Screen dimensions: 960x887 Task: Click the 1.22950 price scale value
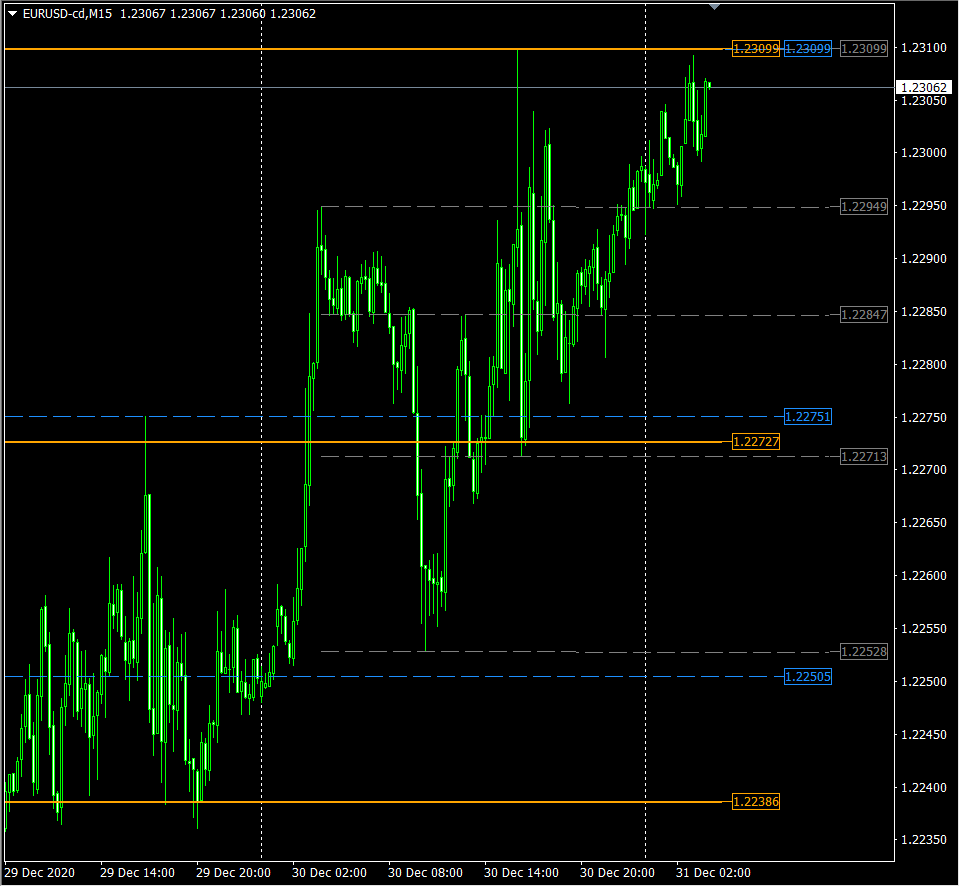[924, 206]
